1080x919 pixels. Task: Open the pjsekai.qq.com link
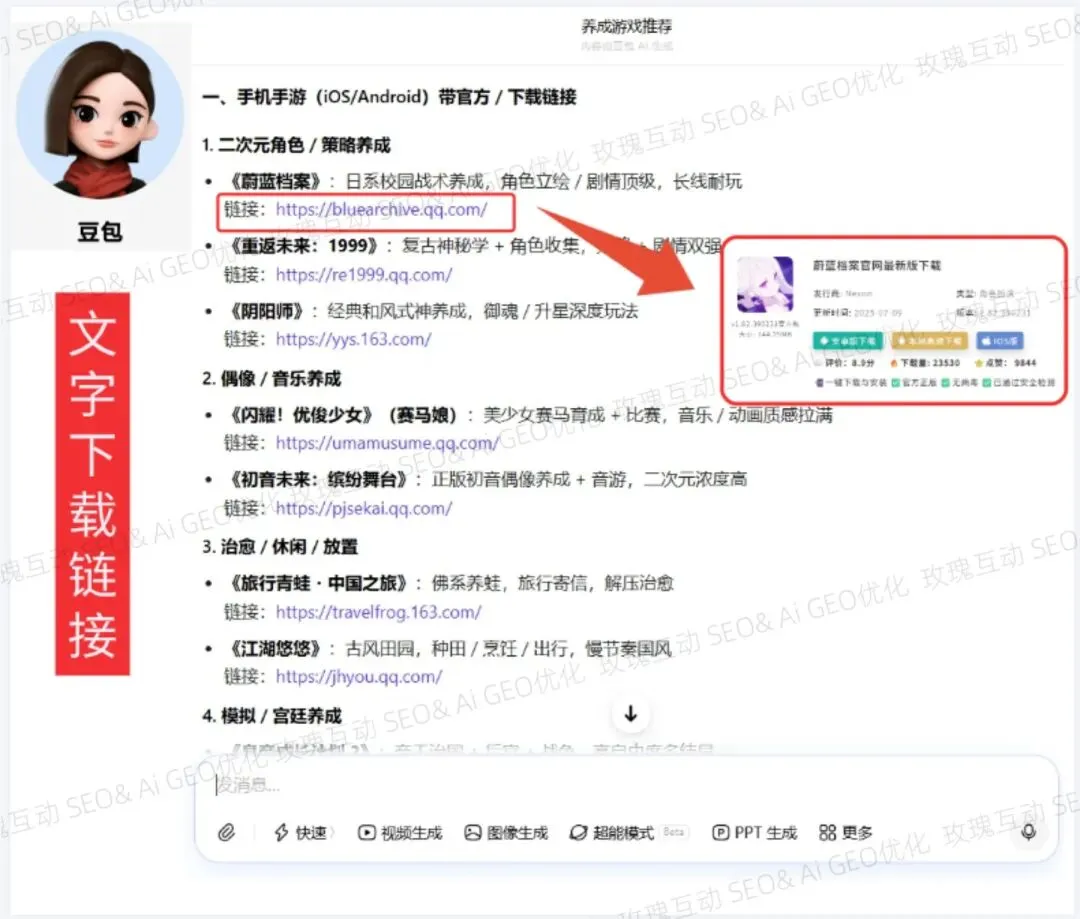tap(364, 508)
